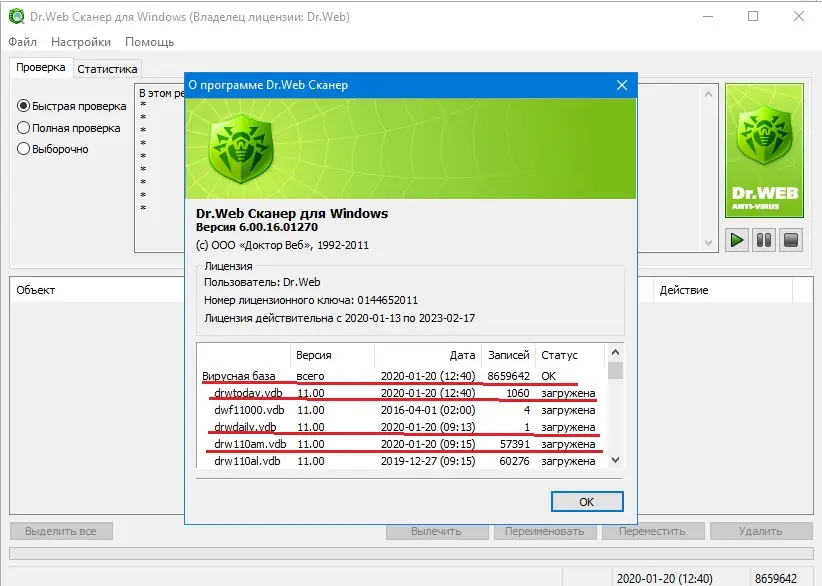Select the drwtoday.vdb row
Image resolution: width=822 pixels, height=586 pixels.
[x=401, y=393]
